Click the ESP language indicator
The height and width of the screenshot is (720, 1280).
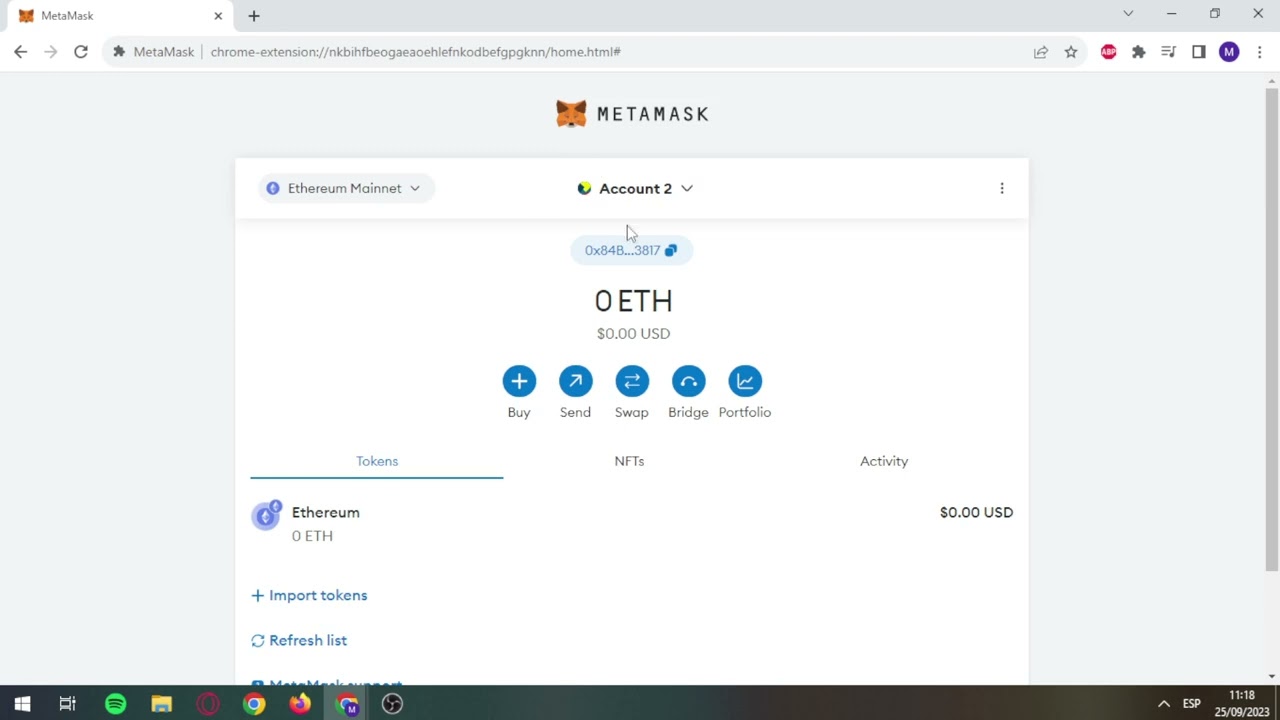point(1192,704)
